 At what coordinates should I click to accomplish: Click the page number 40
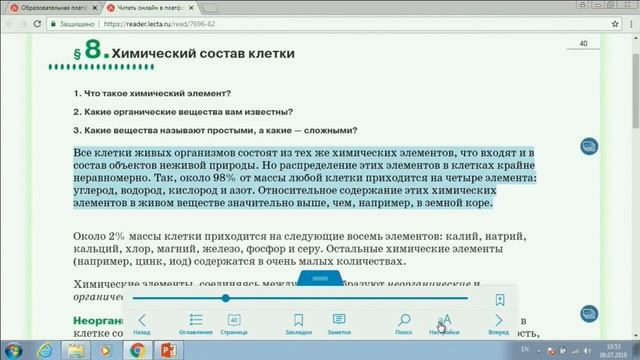point(583,43)
